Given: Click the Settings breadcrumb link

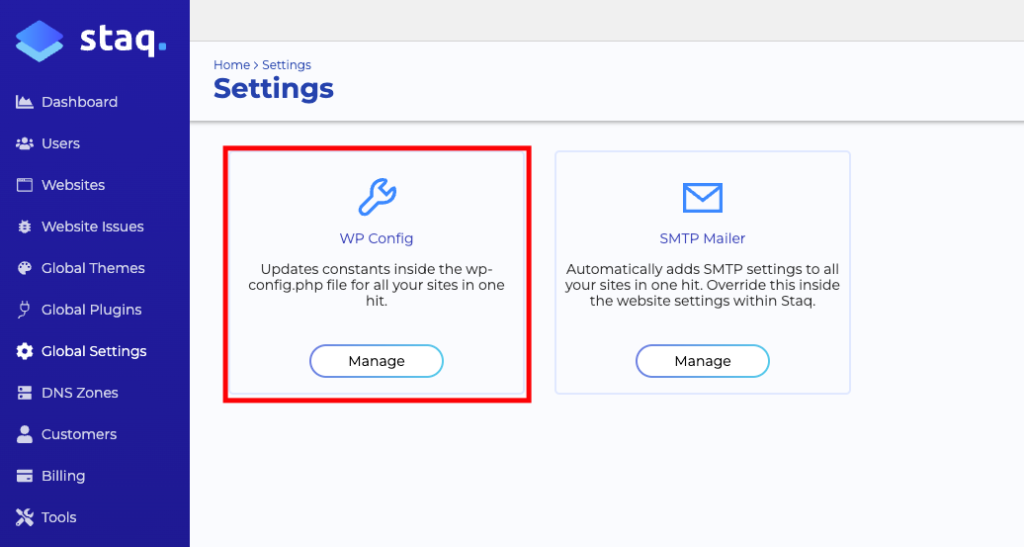Looking at the screenshot, I should 286,65.
